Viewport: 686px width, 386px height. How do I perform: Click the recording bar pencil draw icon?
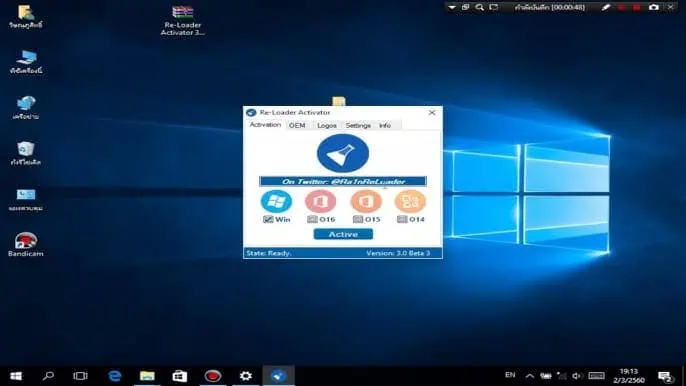point(606,7)
